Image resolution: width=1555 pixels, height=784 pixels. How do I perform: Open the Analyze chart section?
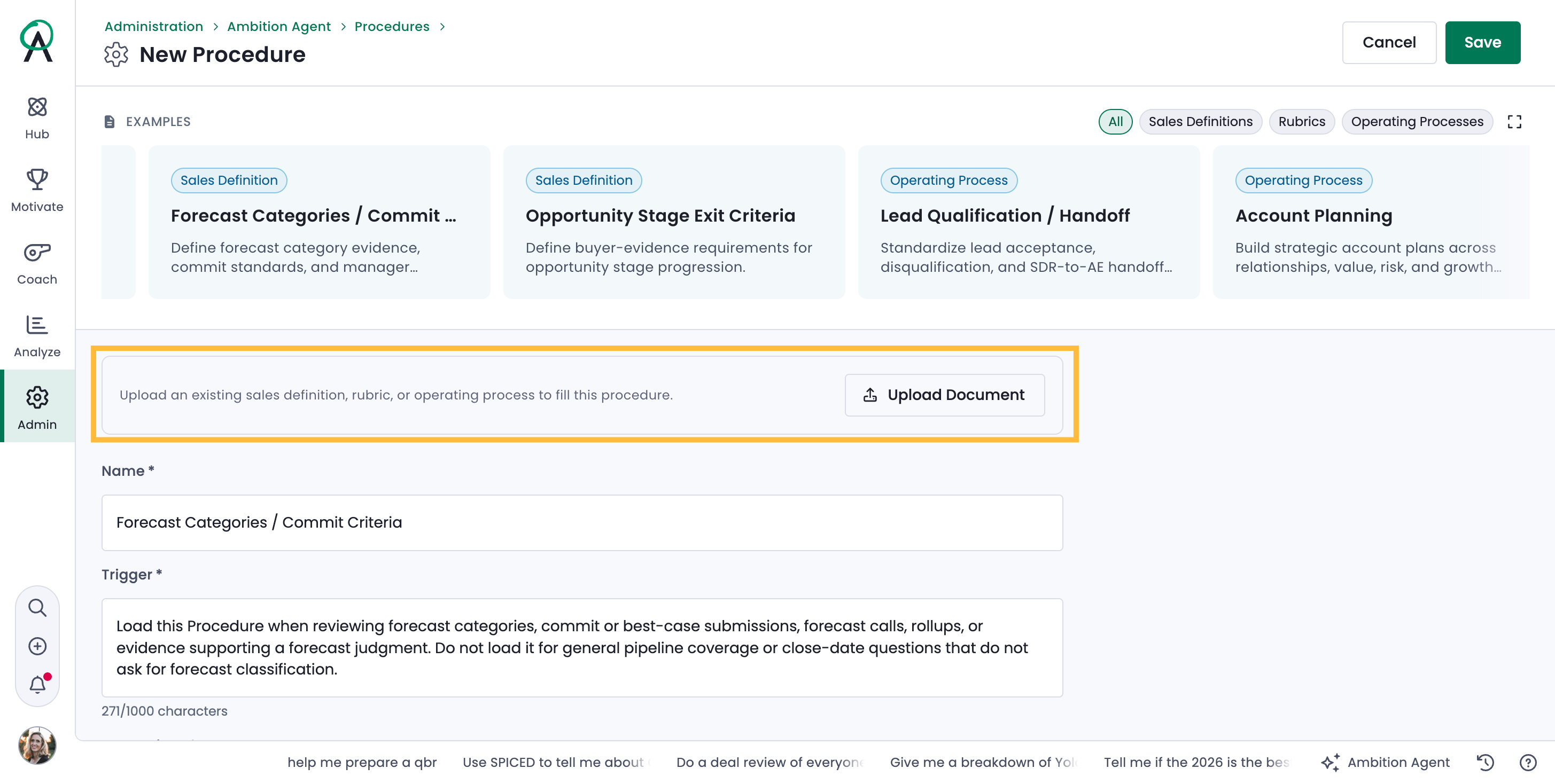(x=37, y=336)
